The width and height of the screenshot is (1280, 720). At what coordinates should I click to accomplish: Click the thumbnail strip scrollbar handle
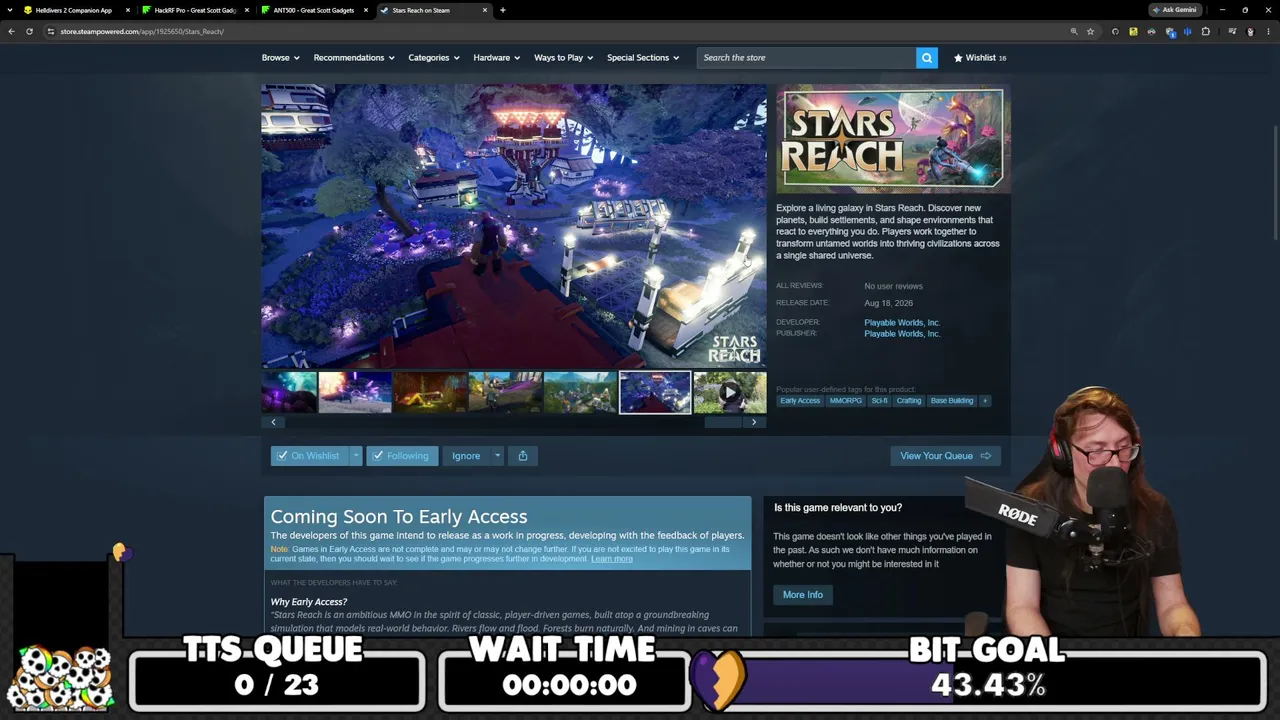[722, 422]
